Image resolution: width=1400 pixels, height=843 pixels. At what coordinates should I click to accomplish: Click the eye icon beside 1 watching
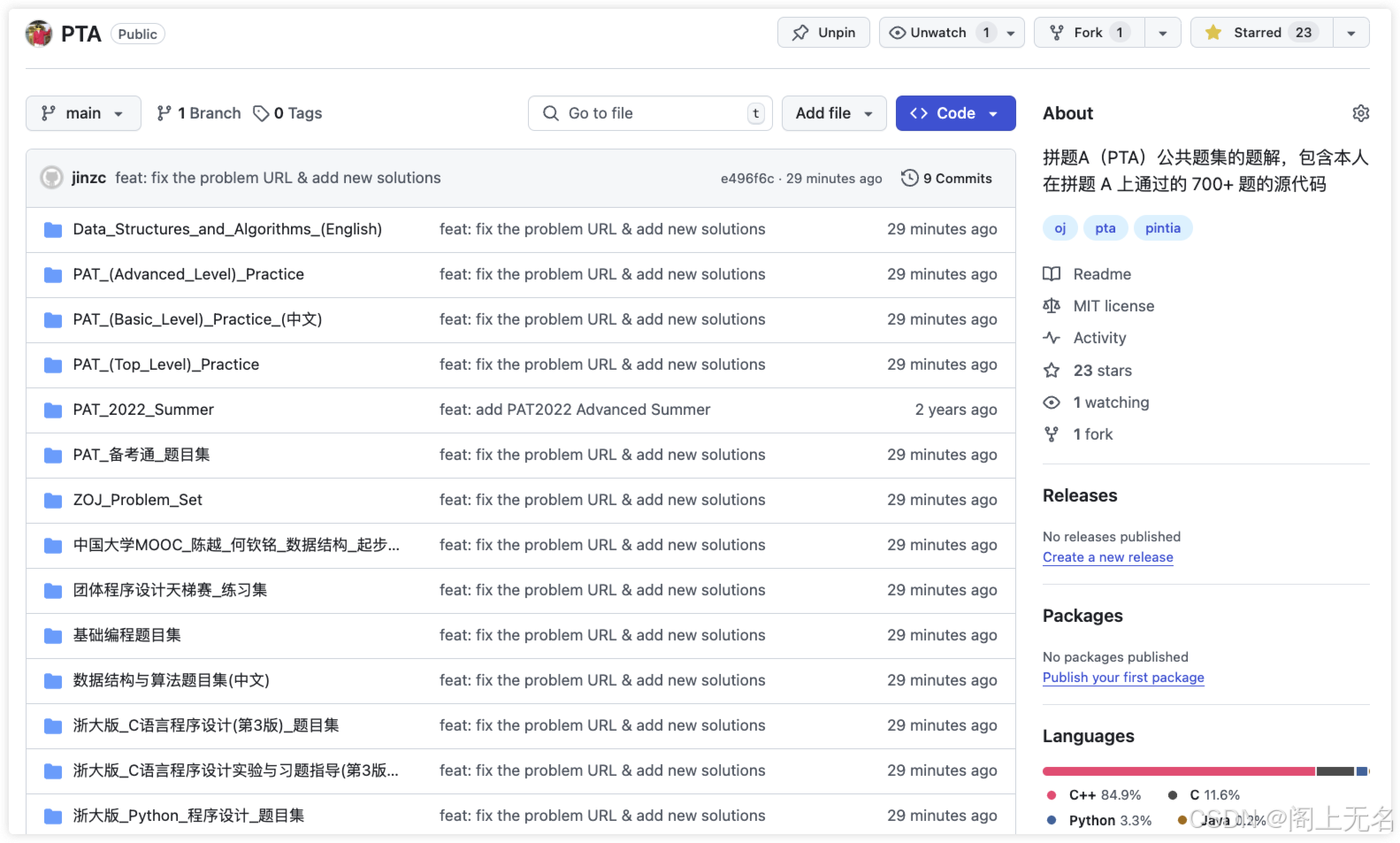(1052, 402)
